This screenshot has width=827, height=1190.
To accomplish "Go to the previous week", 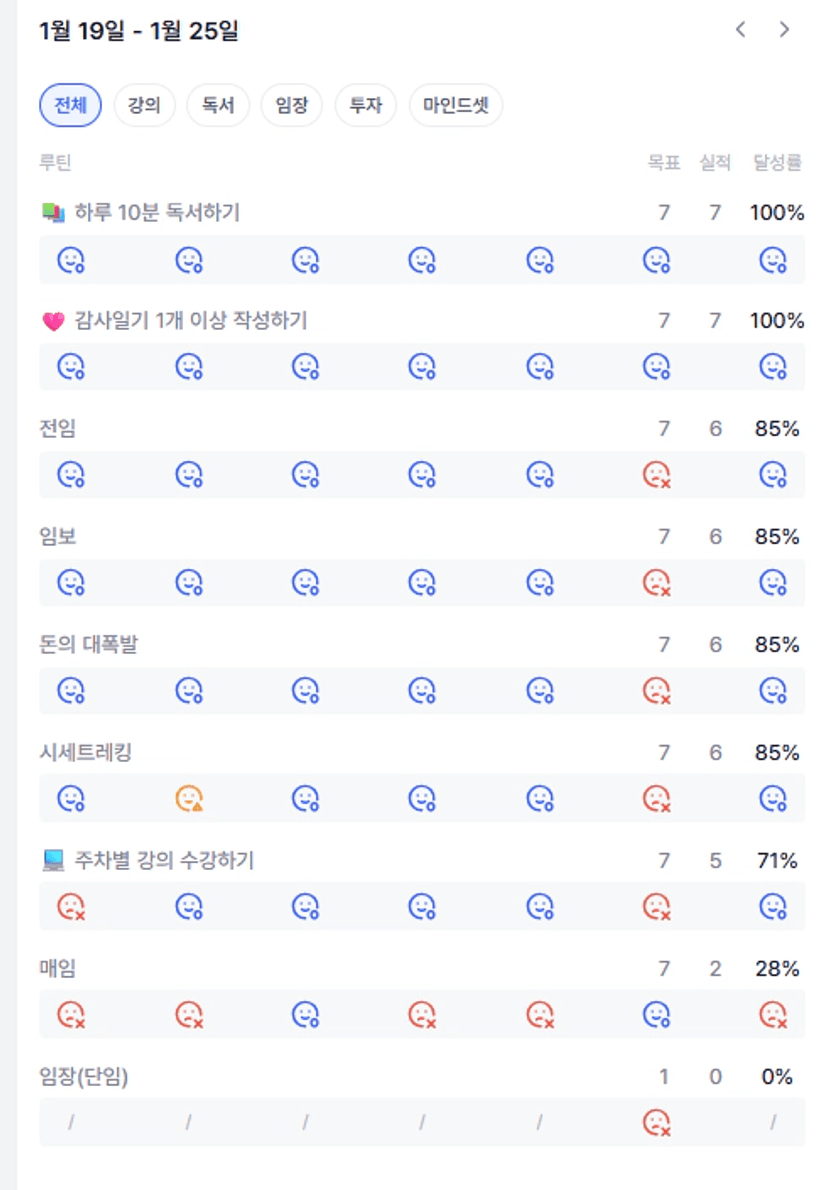I will [x=740, y=30].
